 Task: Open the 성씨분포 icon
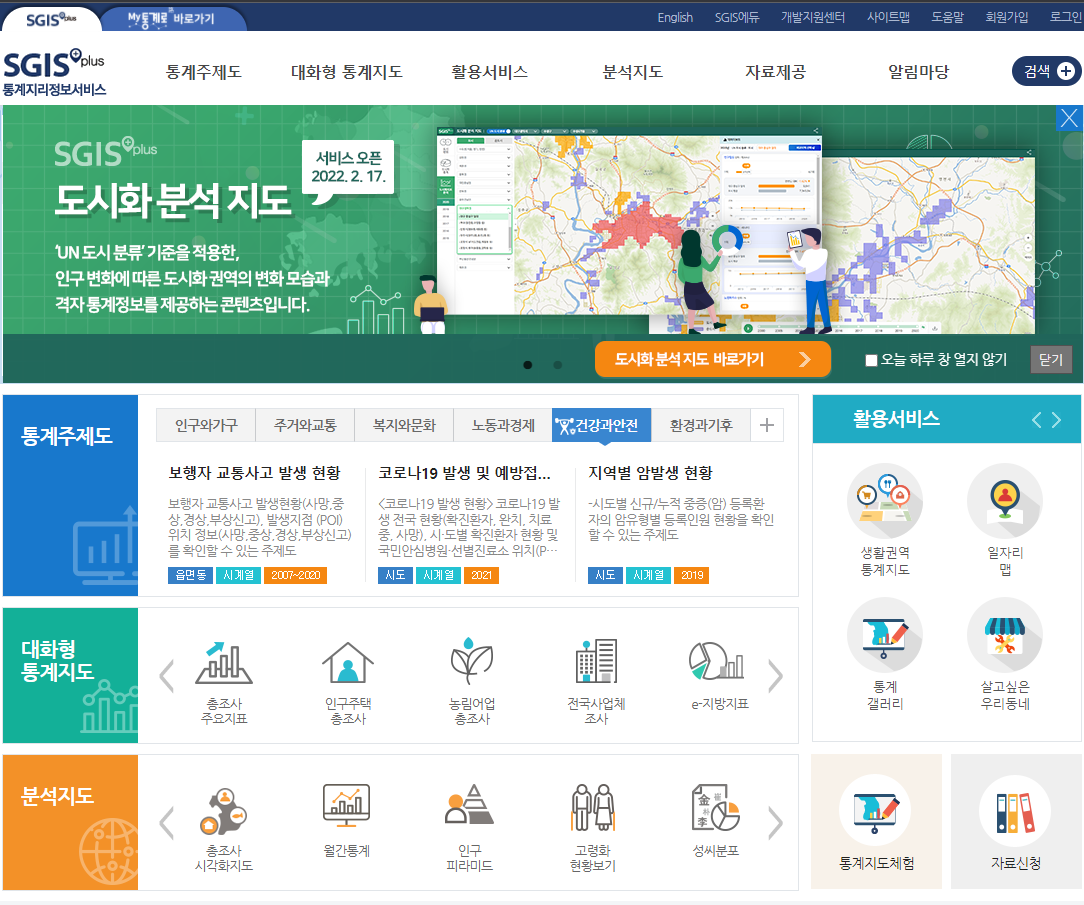pyautogui.click(x=716, y=807)
